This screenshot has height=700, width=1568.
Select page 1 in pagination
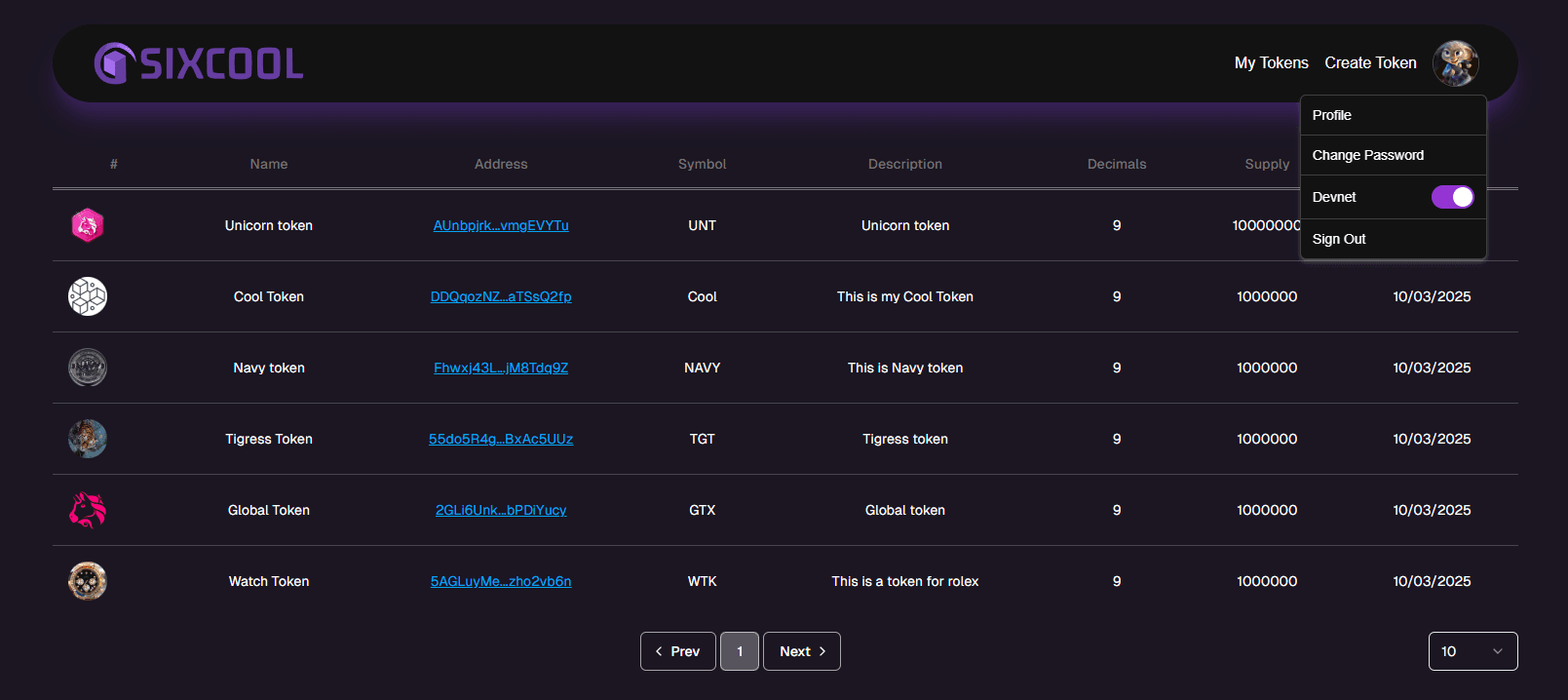pos(740,651)
